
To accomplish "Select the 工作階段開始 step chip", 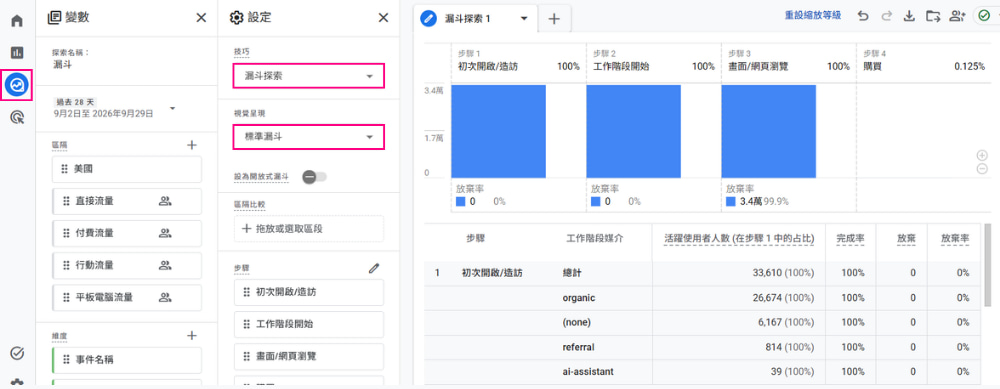I will 309,324.
